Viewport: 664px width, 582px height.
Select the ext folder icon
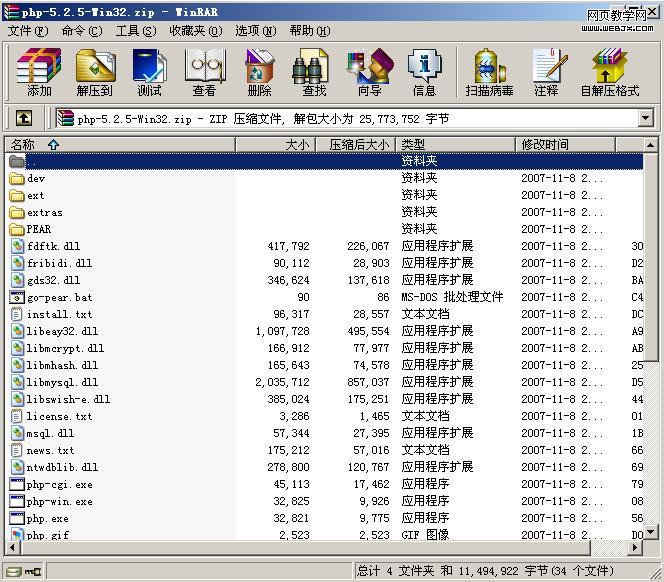click(17, 195)
